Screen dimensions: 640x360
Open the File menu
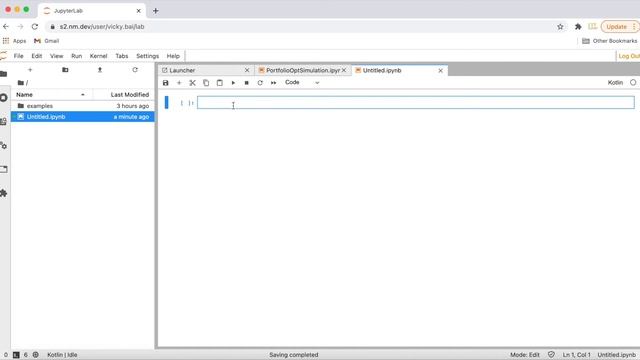coord(18,56)
